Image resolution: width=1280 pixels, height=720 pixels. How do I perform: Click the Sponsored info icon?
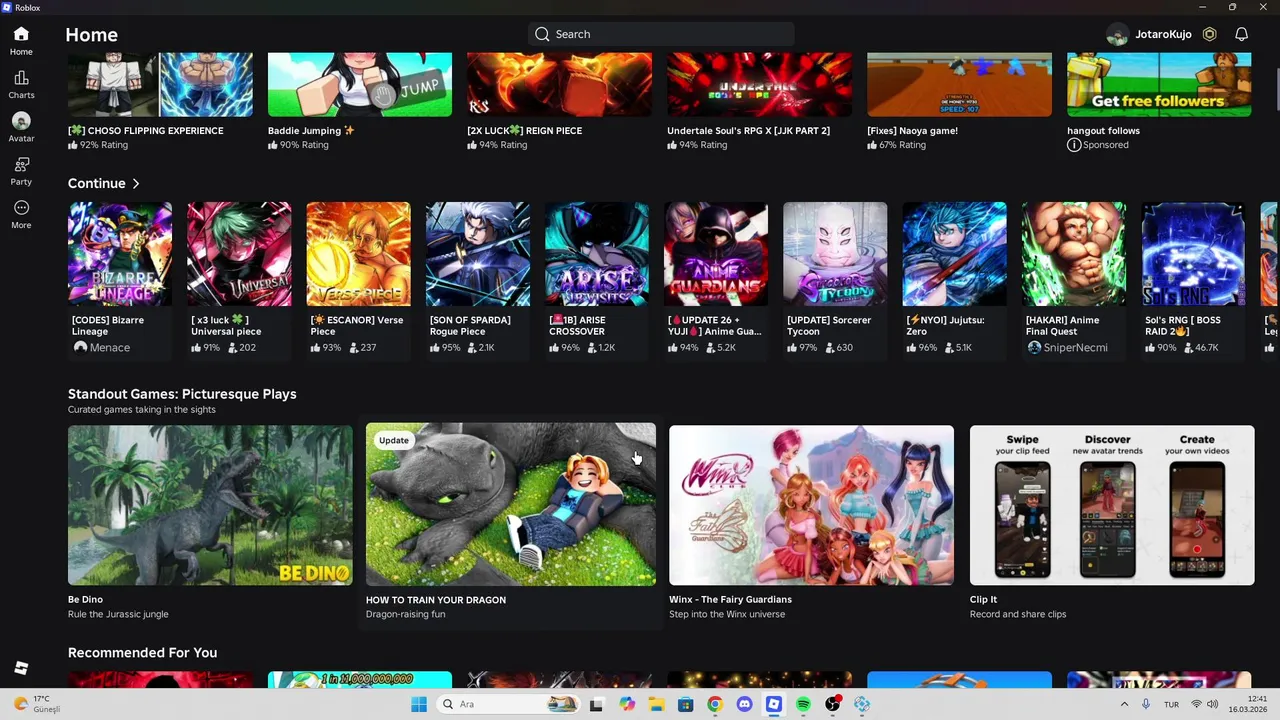pyautogui.click(x=1074, y=145)
